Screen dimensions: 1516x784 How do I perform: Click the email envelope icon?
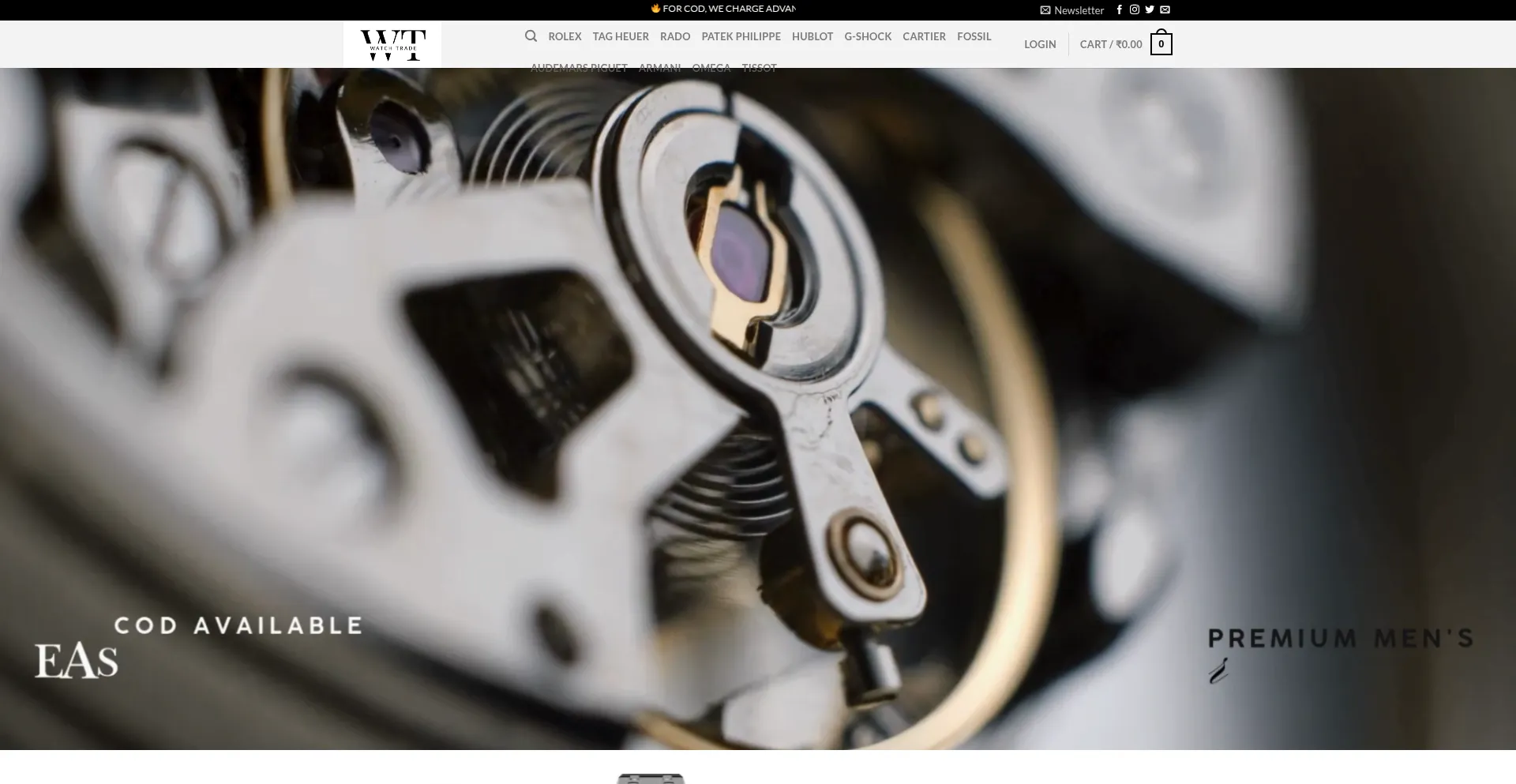tap(1165, 10)
